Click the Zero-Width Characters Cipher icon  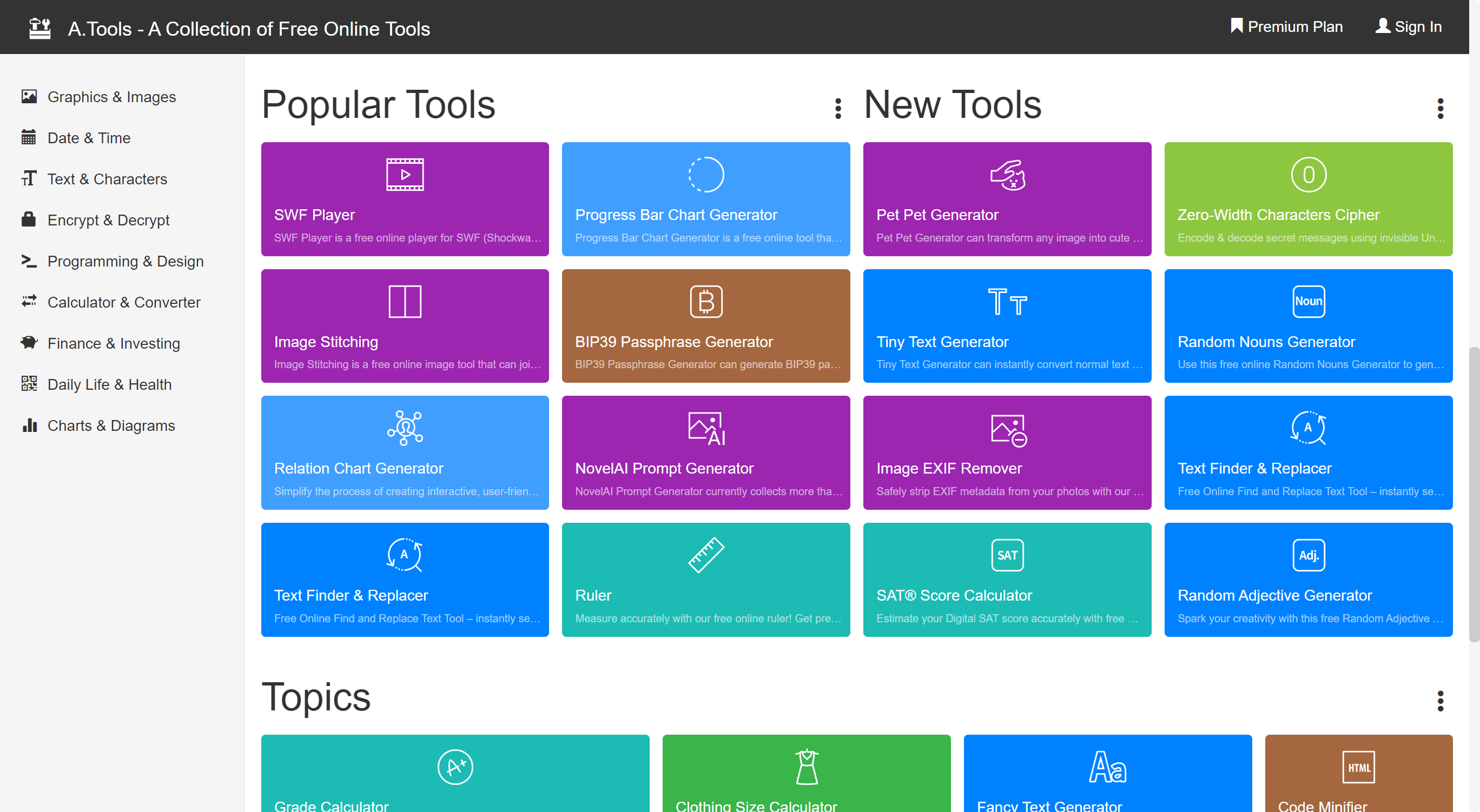tap(1308, 174)
